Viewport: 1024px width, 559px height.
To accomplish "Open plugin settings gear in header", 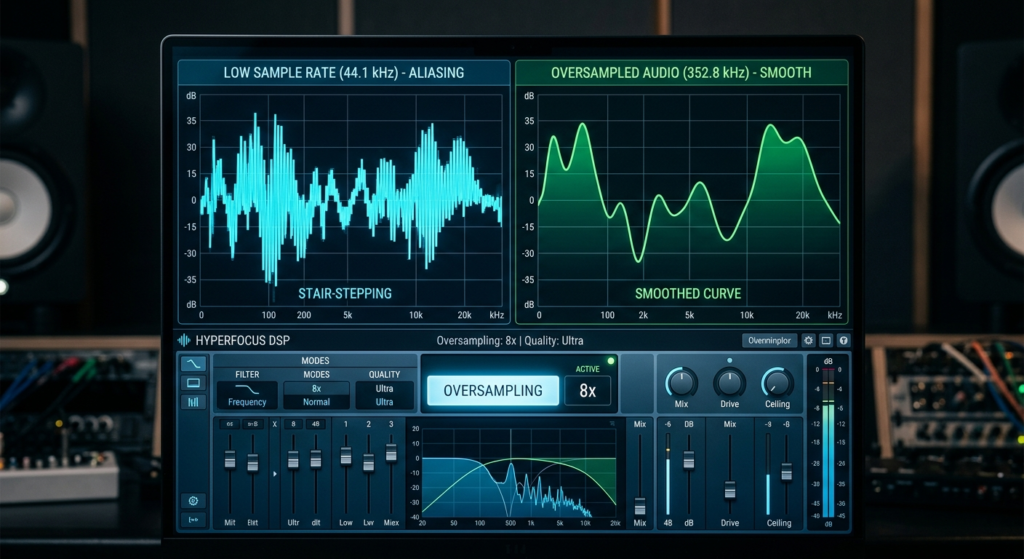I will [x=808, y=340].
